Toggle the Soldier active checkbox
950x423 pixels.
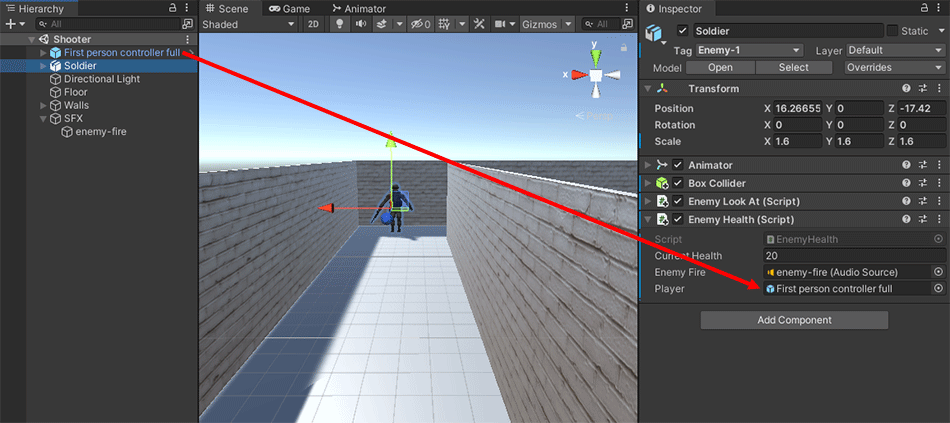point(683,31)
